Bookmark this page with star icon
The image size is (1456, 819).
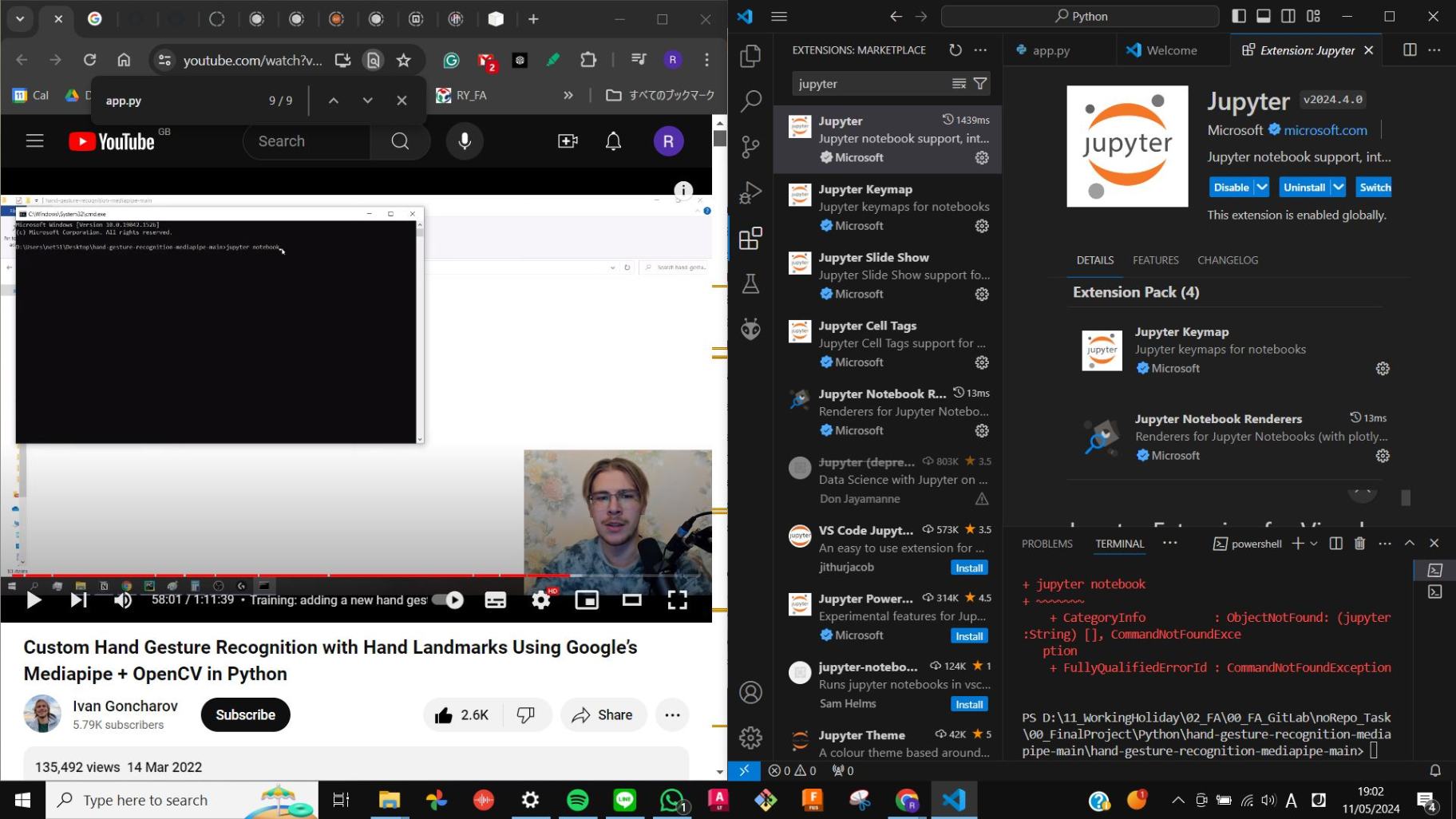point(404,60)
